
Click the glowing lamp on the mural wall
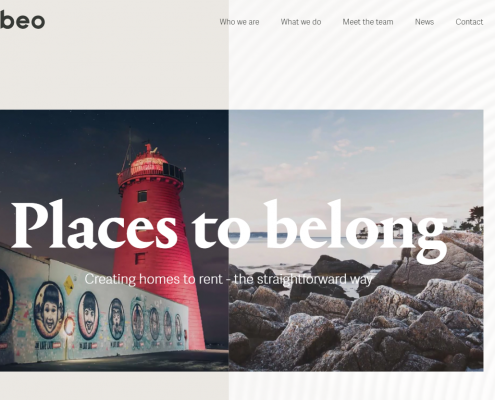coord(69,326)
